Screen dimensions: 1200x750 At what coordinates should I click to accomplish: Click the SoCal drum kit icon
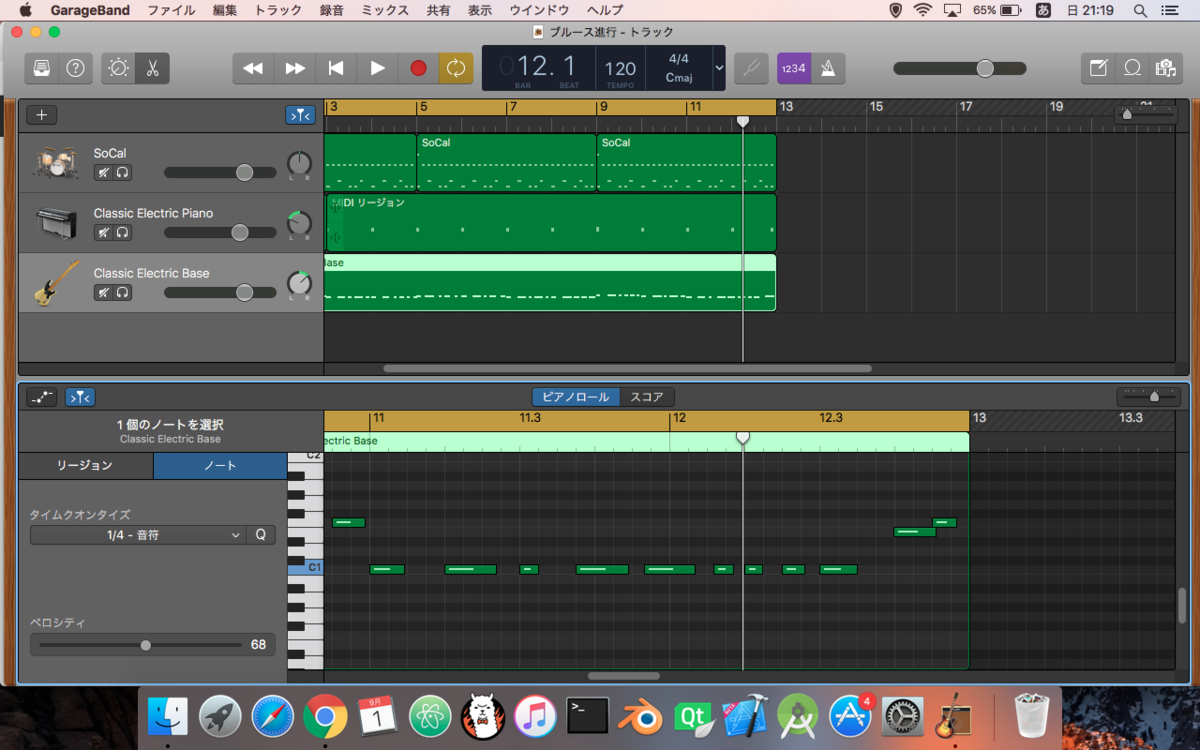tap(56, 163)
